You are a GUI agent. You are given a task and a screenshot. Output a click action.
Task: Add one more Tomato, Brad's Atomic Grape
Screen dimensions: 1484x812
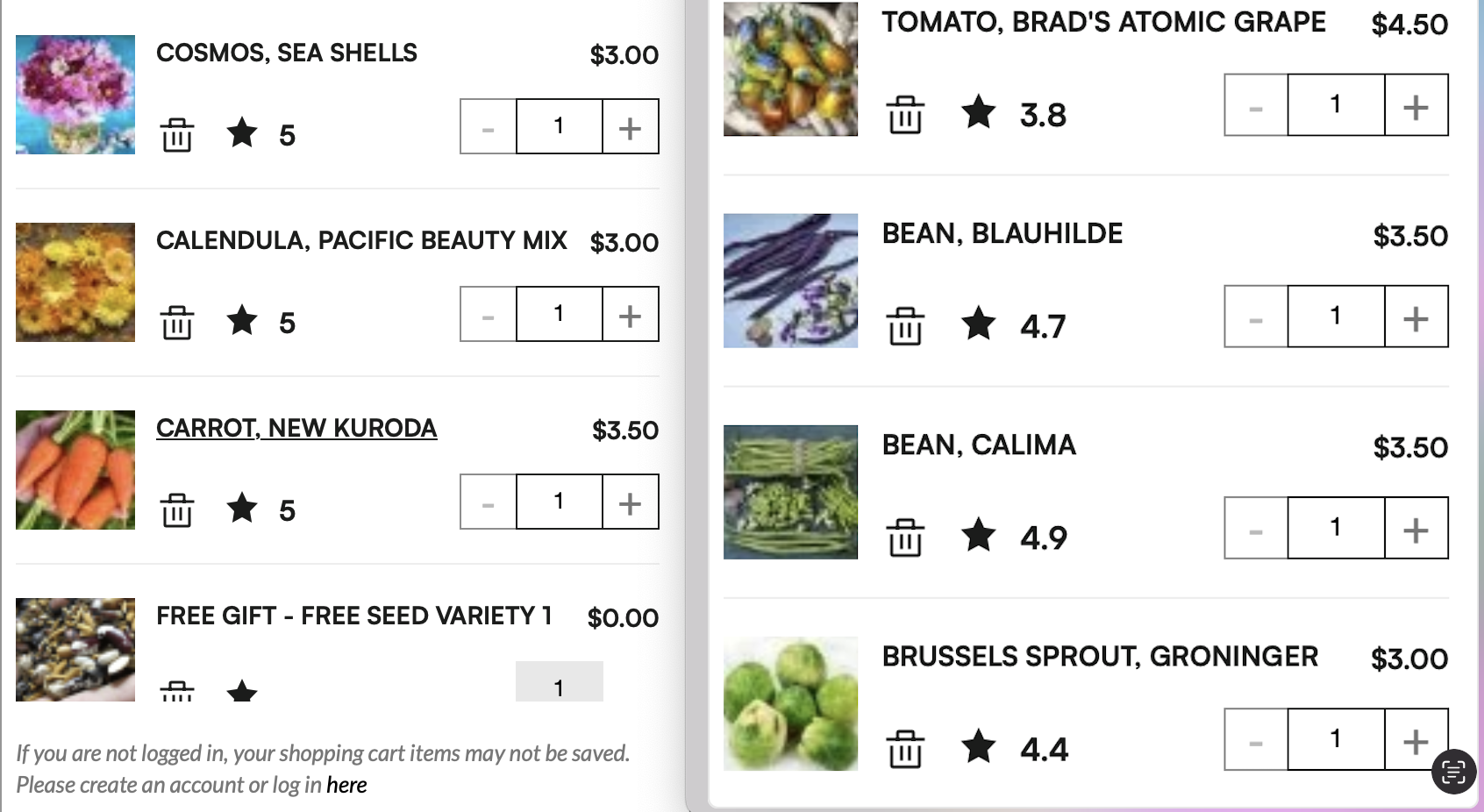[1416, 106]
